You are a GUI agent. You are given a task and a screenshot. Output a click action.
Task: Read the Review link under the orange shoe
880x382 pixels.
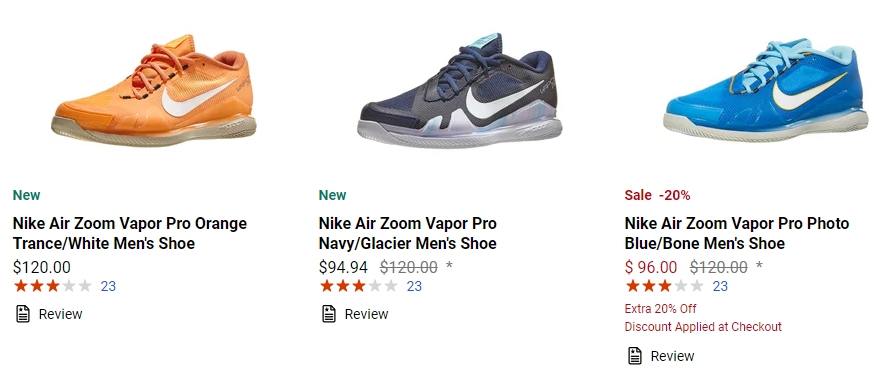pyautogui.click(x=60, y=314)
